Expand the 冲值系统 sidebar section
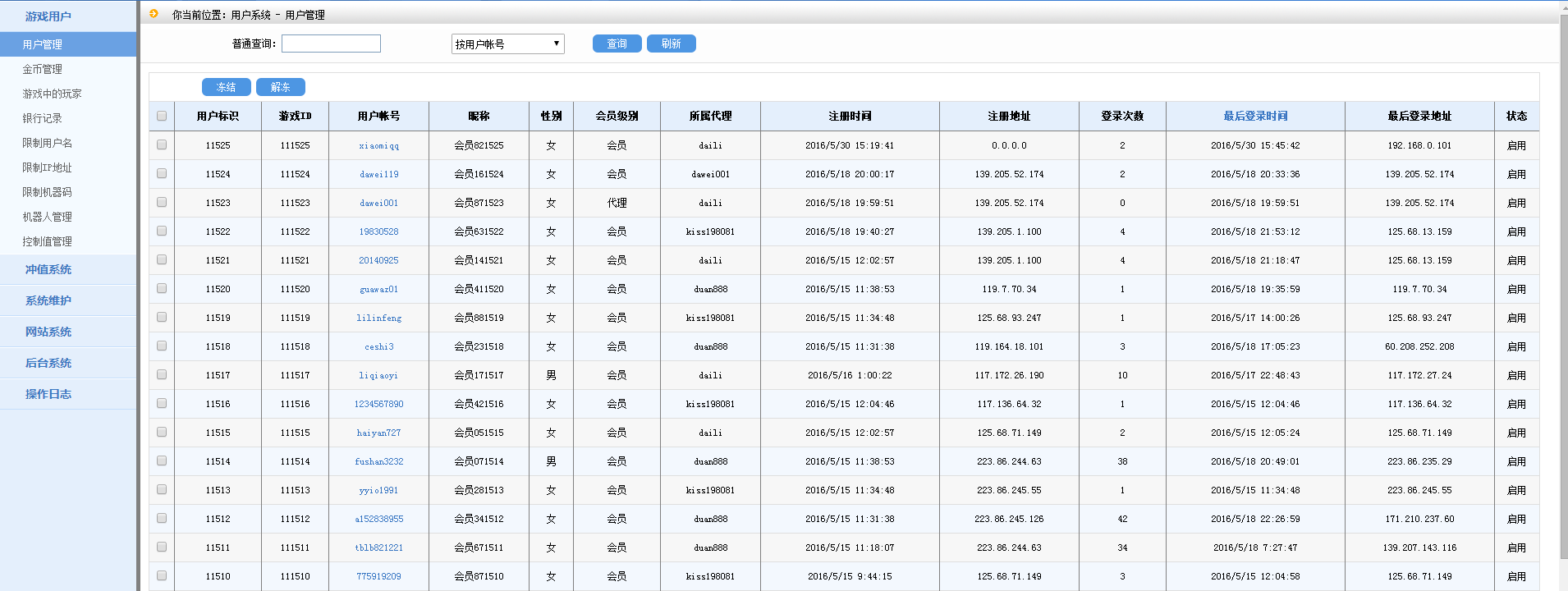This screenshot has height=591, width=1568. coord(48,269)
